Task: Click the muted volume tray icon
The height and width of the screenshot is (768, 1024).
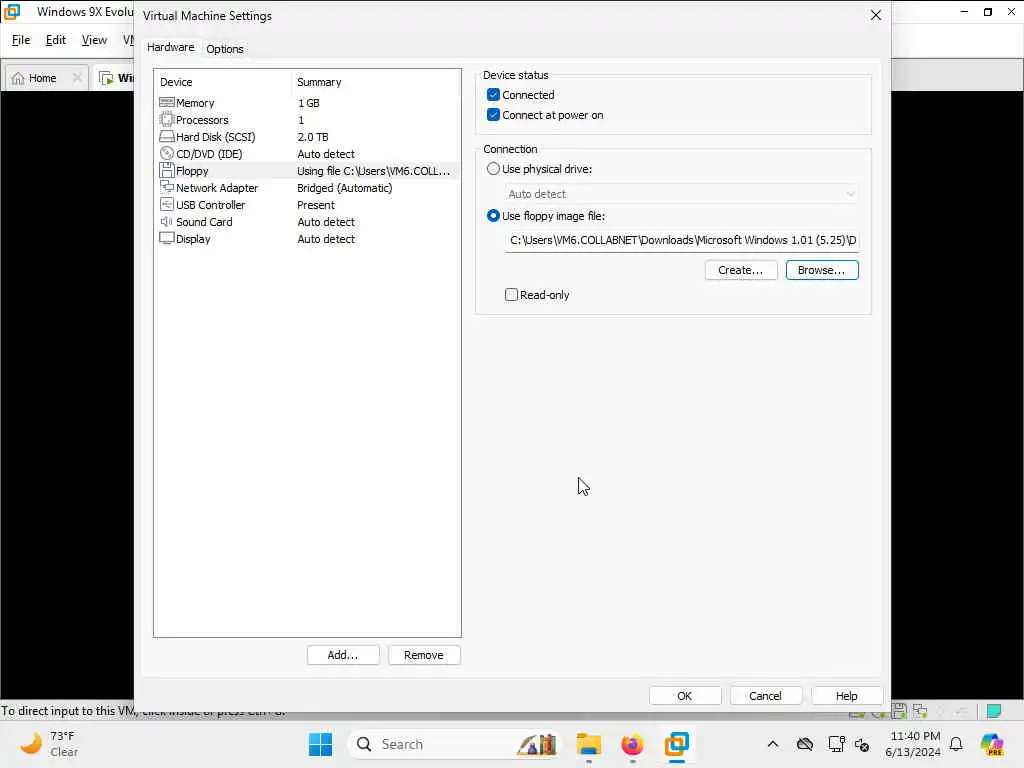Action: (862, 744)
